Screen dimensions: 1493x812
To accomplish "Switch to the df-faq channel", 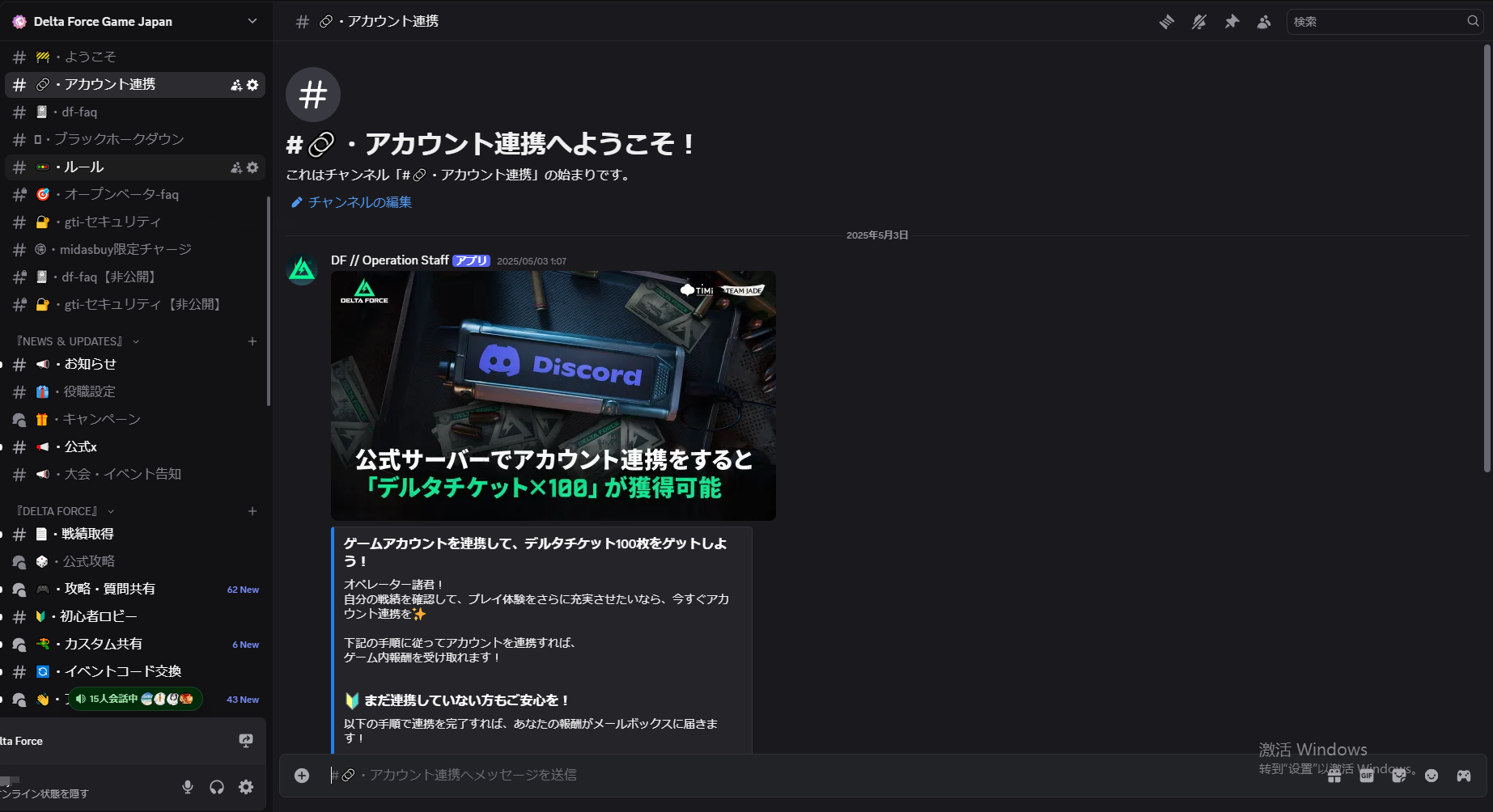I will point(79,112).
